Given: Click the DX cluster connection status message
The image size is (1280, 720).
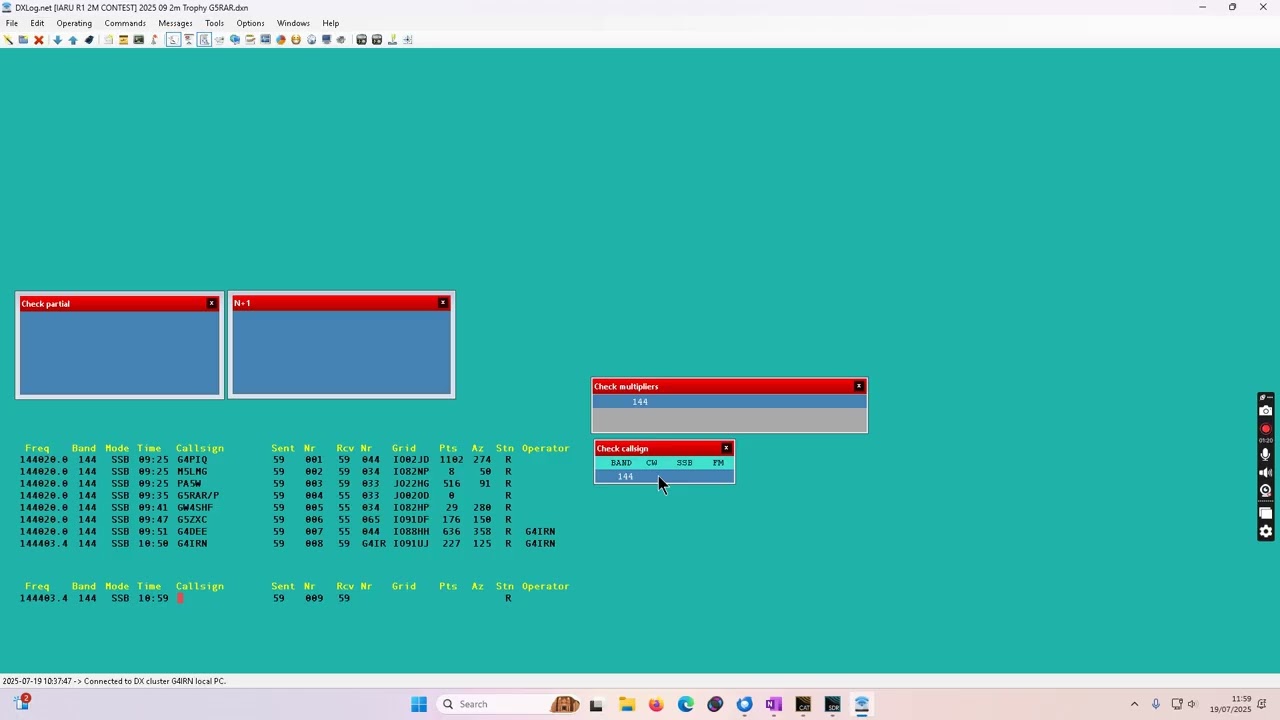Looking at the screenshot, I should tap(114, 681).
